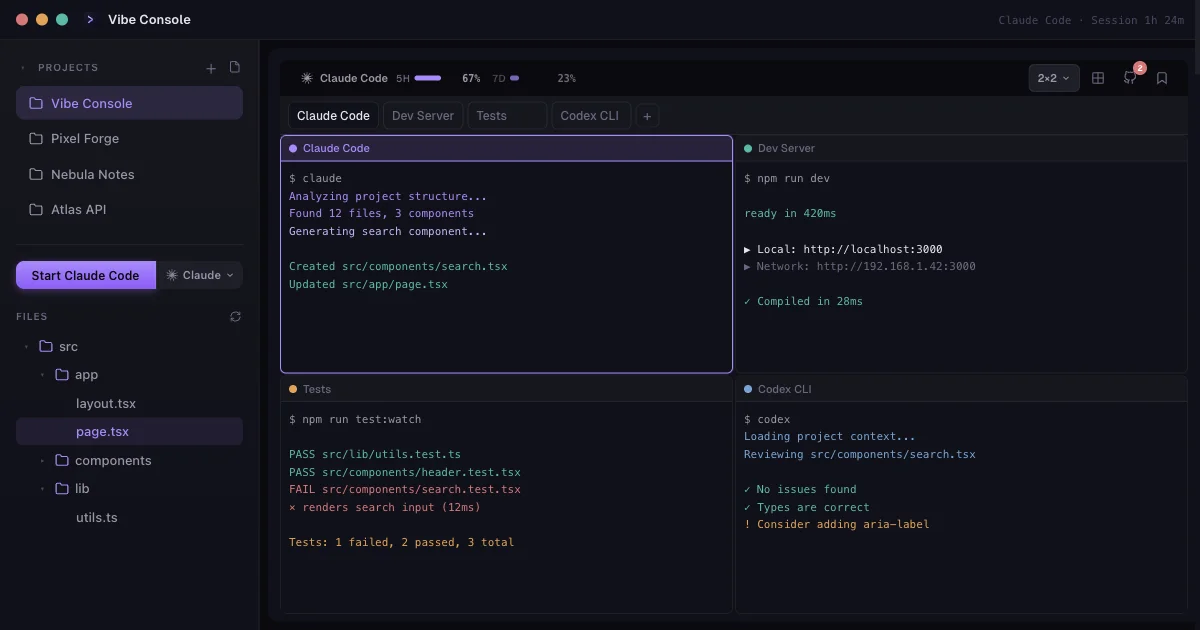The width and height of the screenshot is (1200, 630).
Task: Click the 23% usage value
Action: (566, 78)
